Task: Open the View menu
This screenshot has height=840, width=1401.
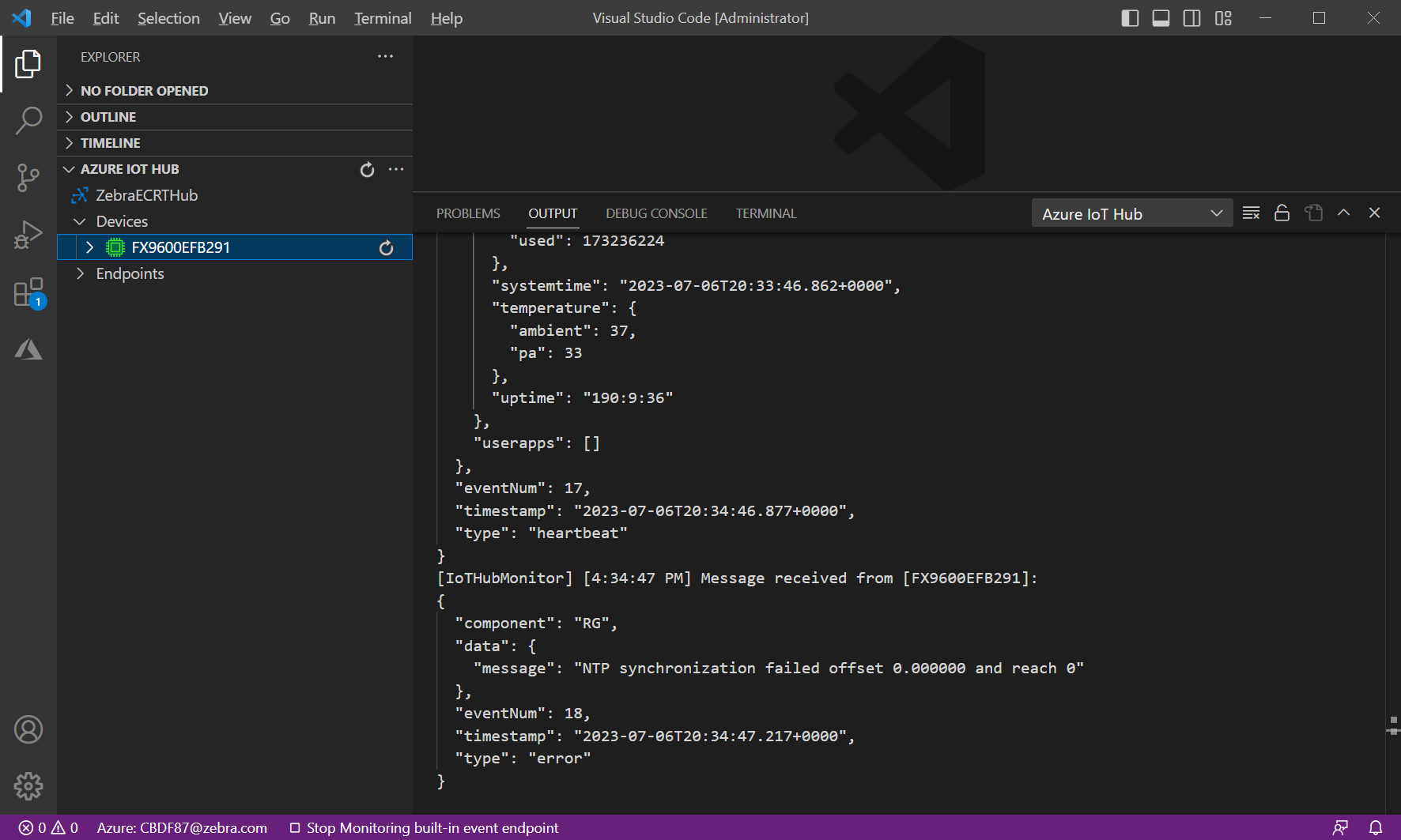Action: 235,18
